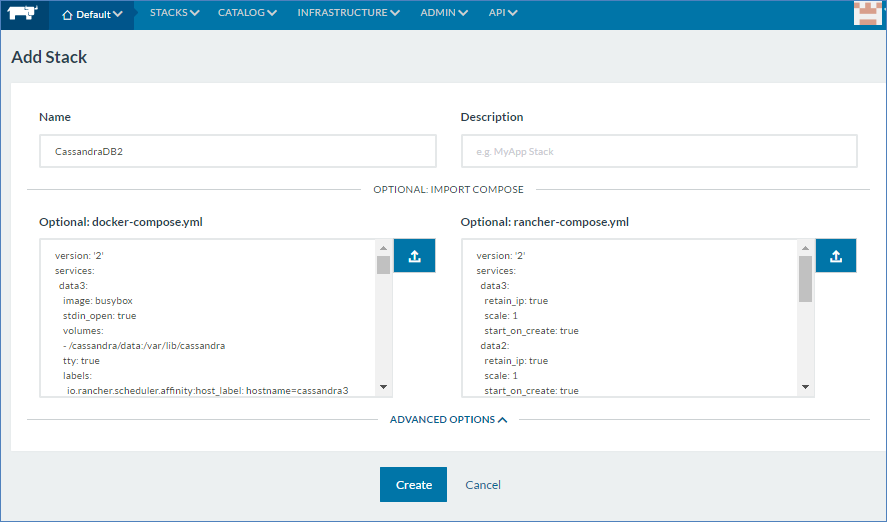Cancel adding the stack
Screen dimensions: 887x522
(x=483, y=485)
